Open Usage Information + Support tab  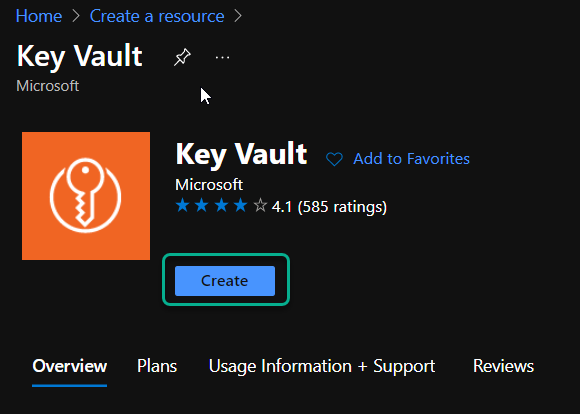322,366
